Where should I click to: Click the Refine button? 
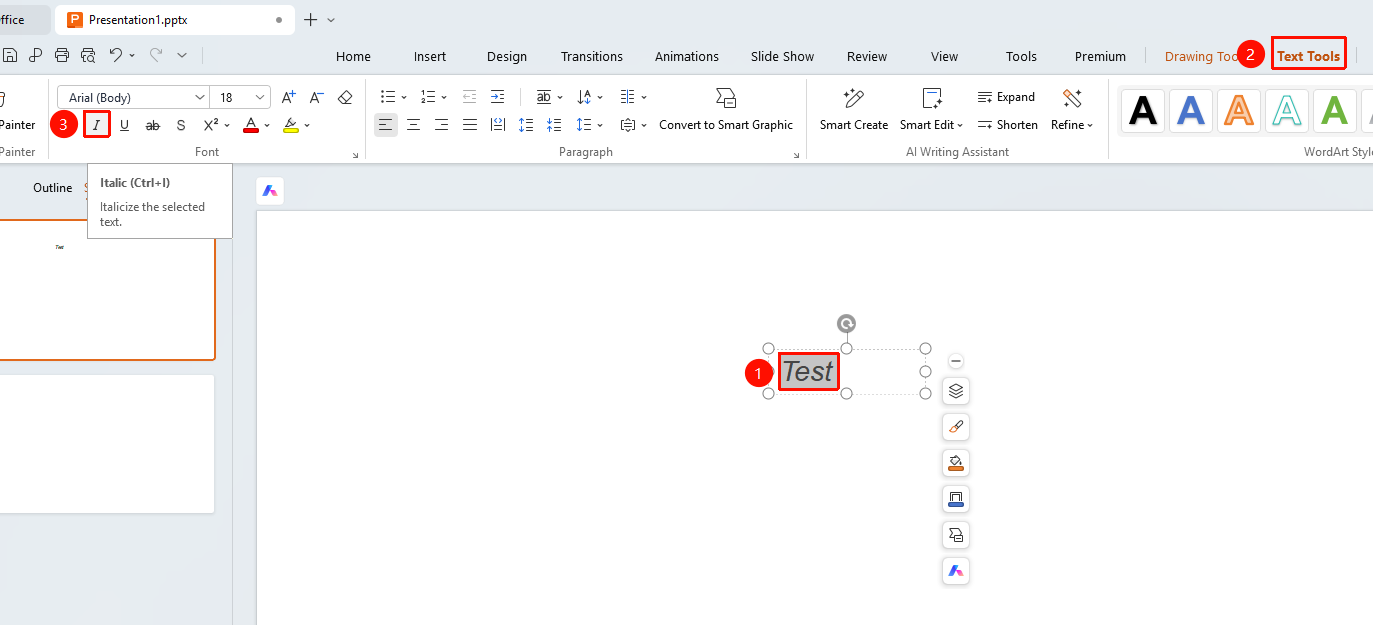coord(1072,110)
